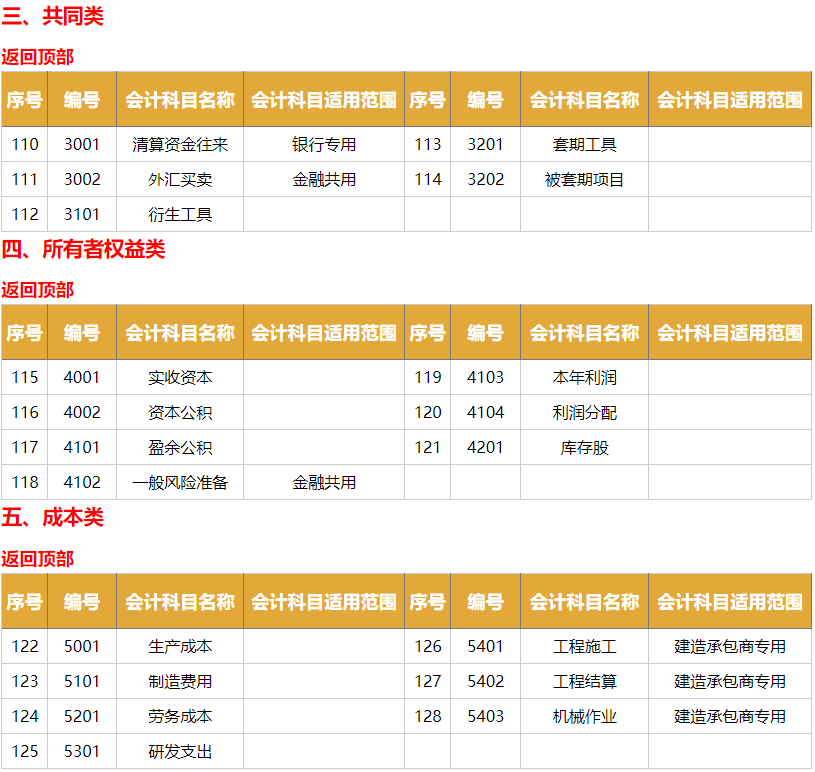The image size is (815, 772).
Task: Click the 工程施工 row's 建造承包商专用 cell
Action: [730, 647]
